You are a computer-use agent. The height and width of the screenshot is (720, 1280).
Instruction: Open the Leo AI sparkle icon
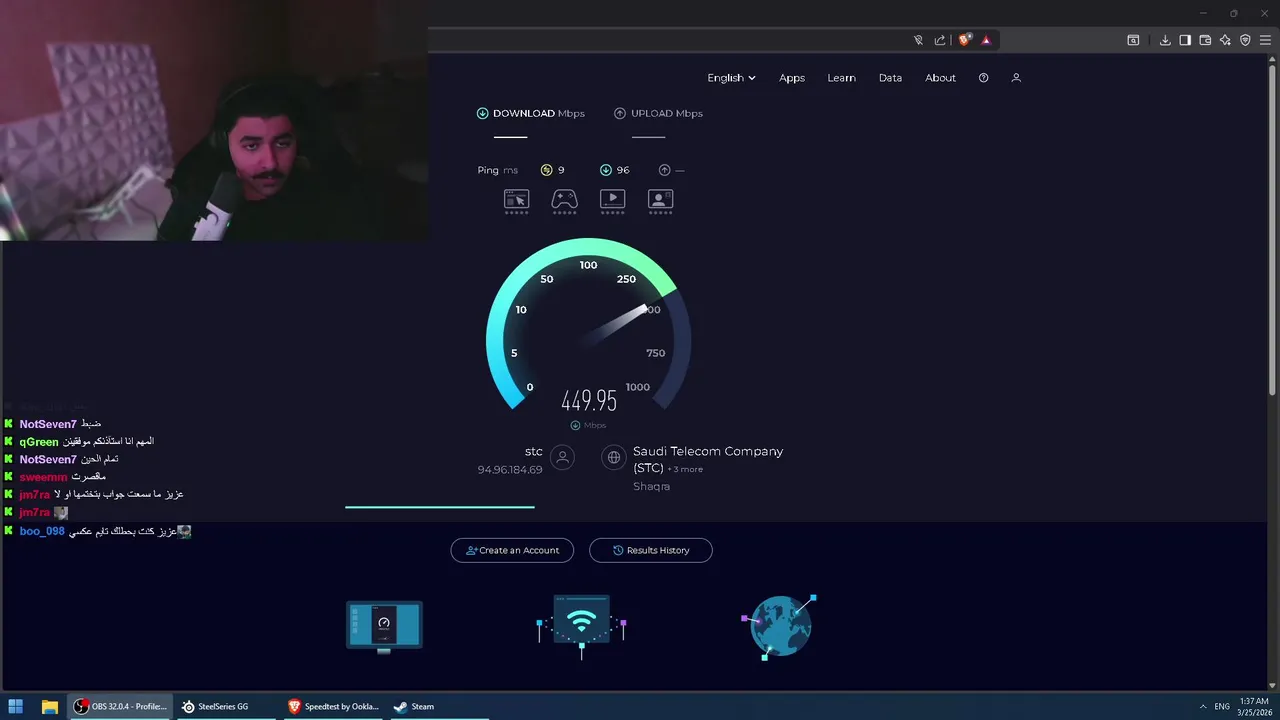tap(1225, 40)
